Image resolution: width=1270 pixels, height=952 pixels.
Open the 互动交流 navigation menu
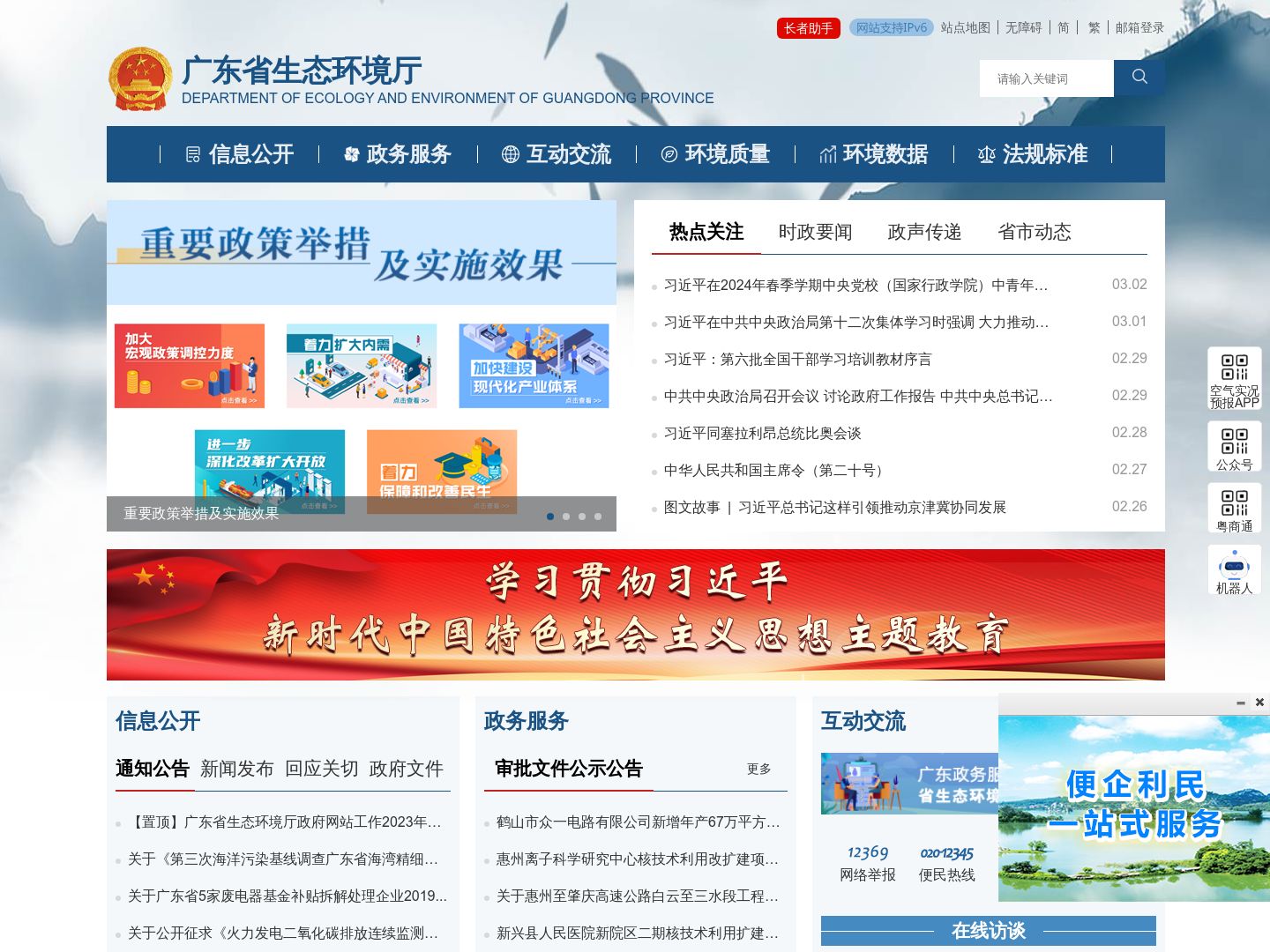tap(557, 154)
